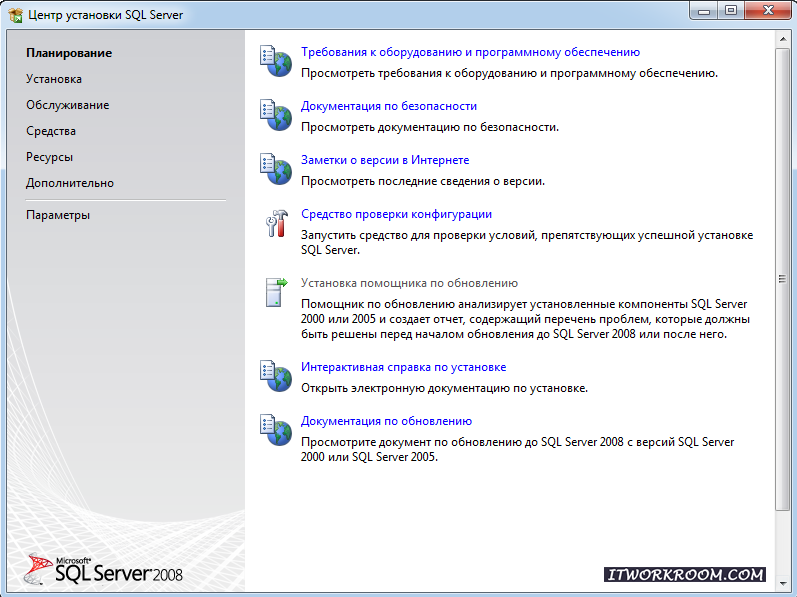Open the Параметры section
This screenshot has width=797, height=597.
[58, 215]
